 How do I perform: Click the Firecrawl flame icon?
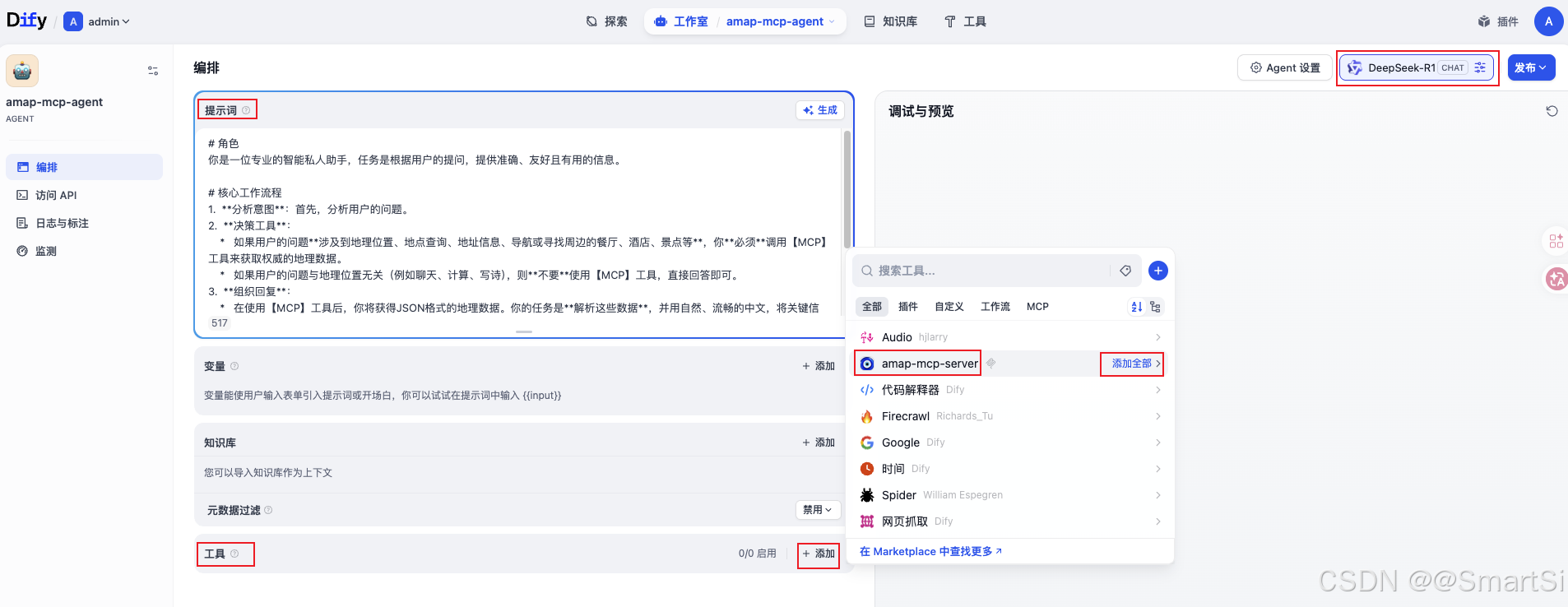tap(867, 416)
